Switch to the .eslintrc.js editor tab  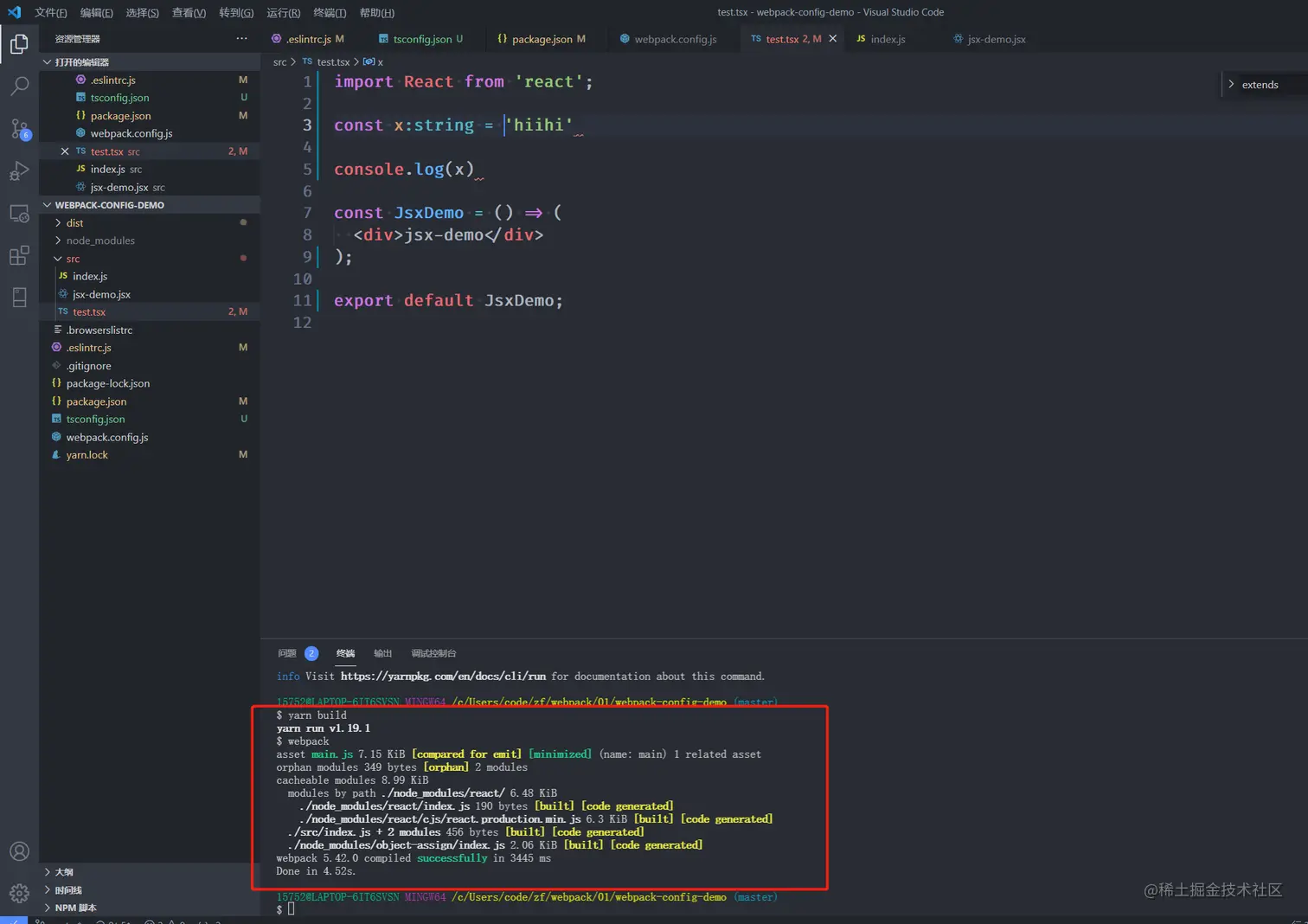(307, 39)
